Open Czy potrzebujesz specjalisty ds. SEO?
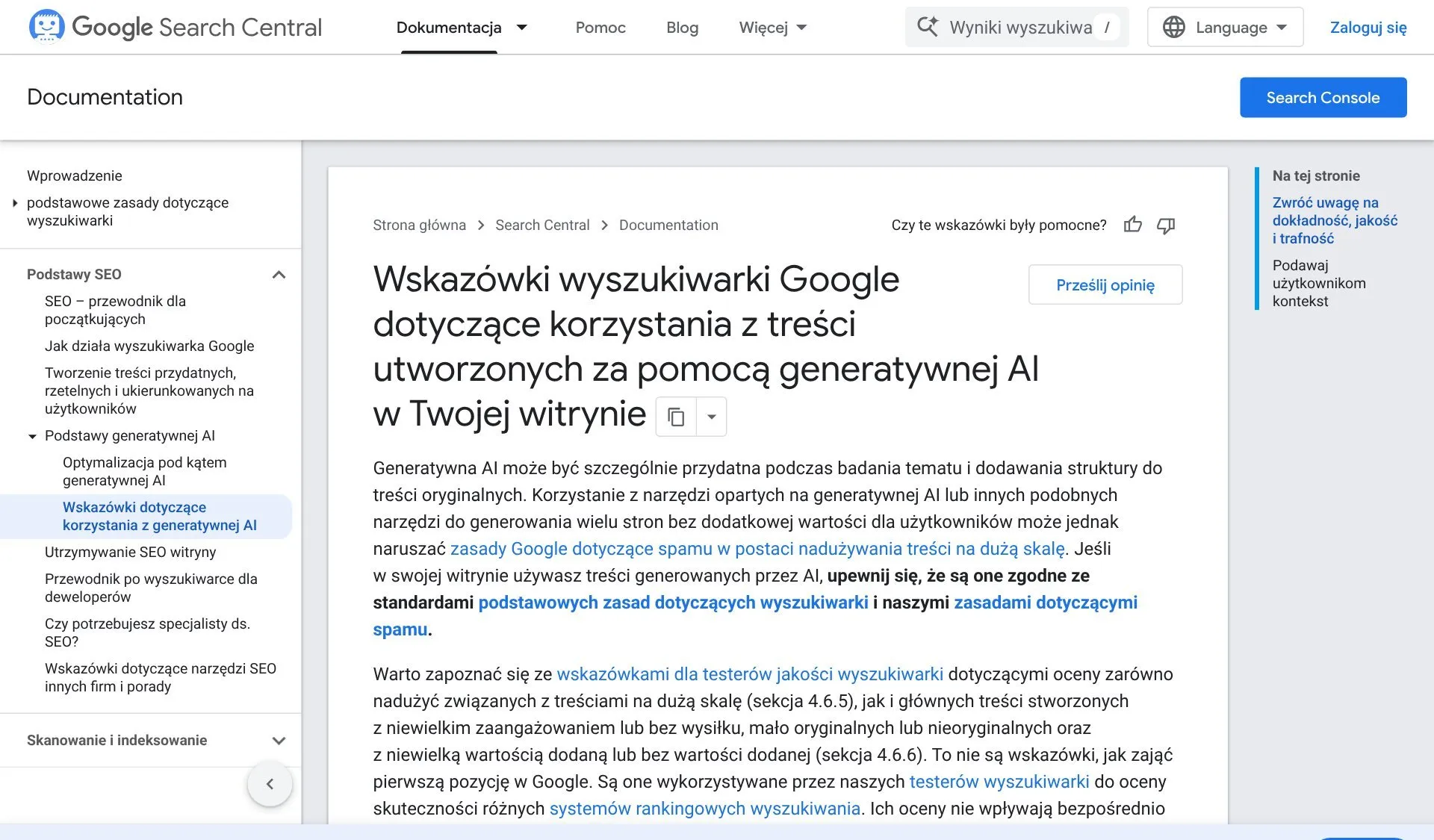Screen dimensions: 1434x840 click(x=147, y=632)
